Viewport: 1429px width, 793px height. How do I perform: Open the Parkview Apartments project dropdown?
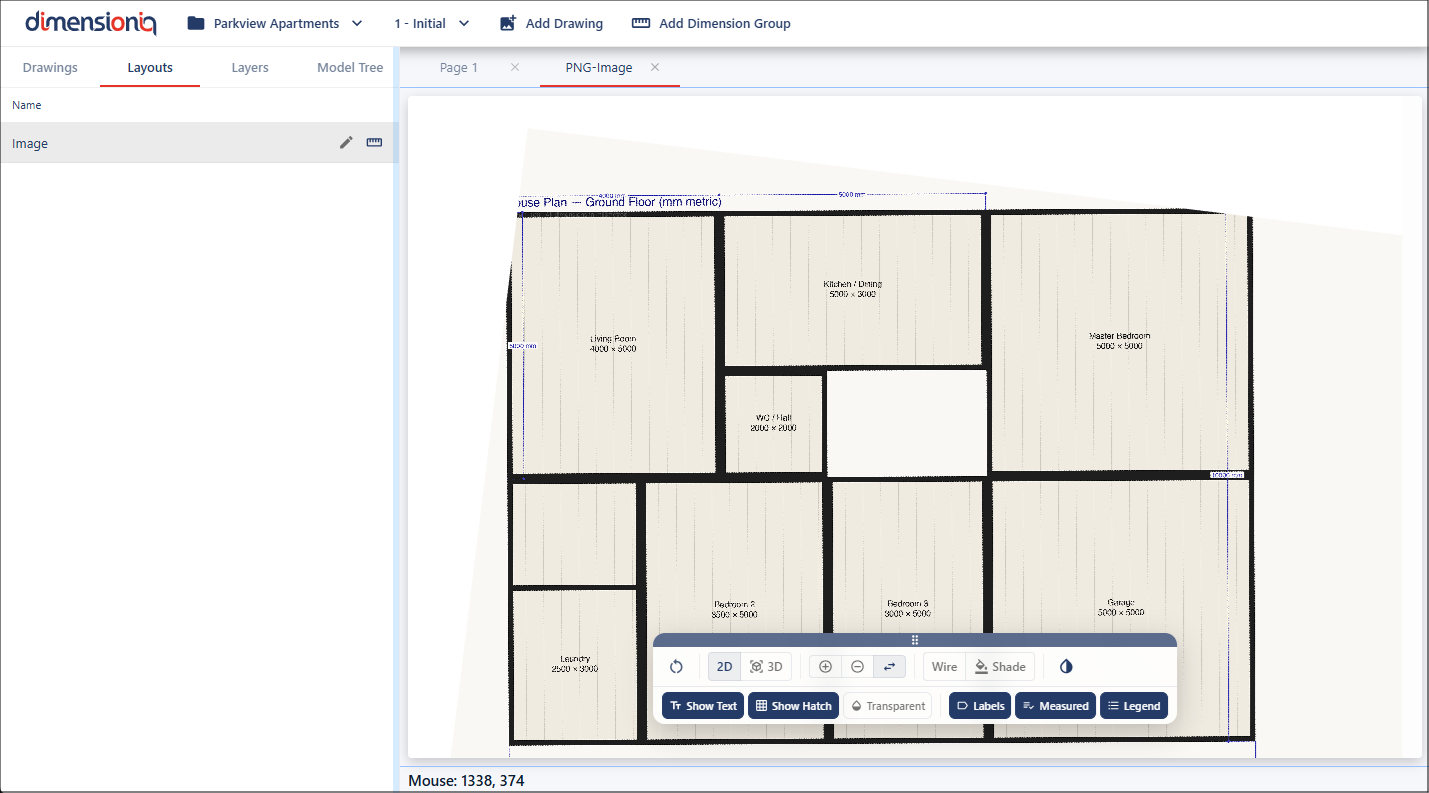(275, 23)
